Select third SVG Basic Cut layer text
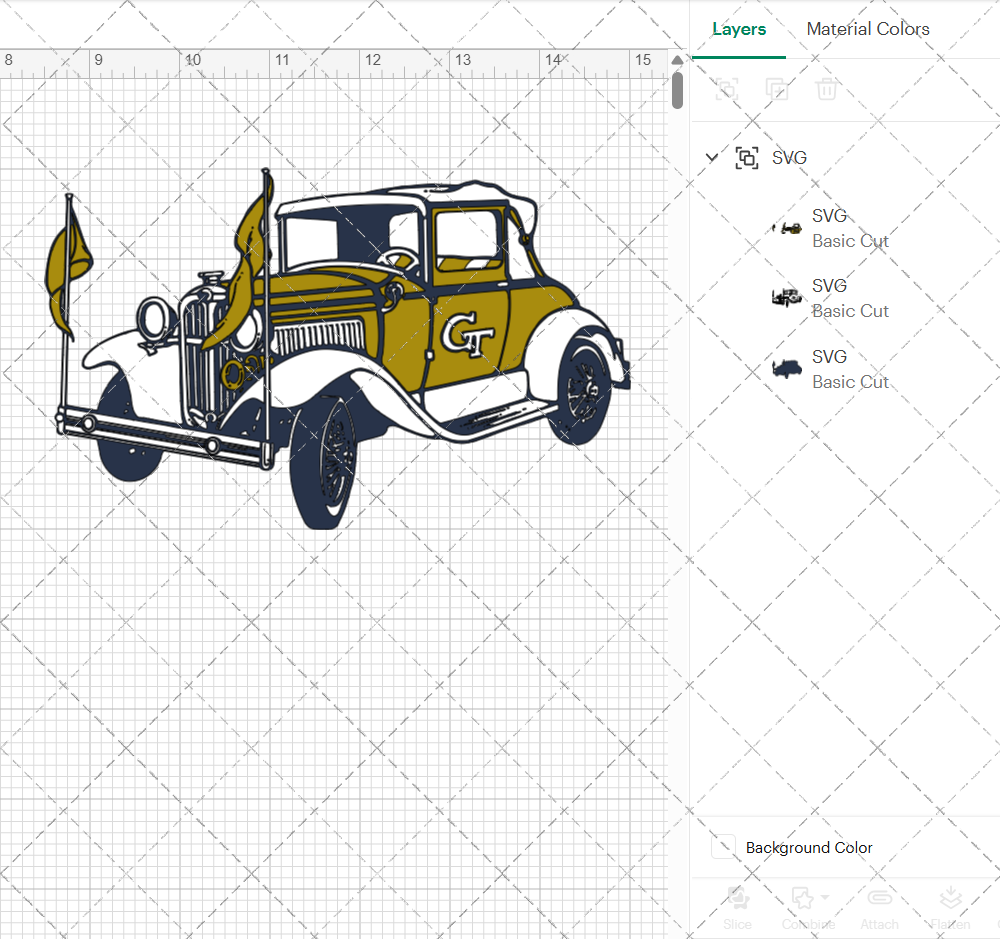 (x=849, y=369)
